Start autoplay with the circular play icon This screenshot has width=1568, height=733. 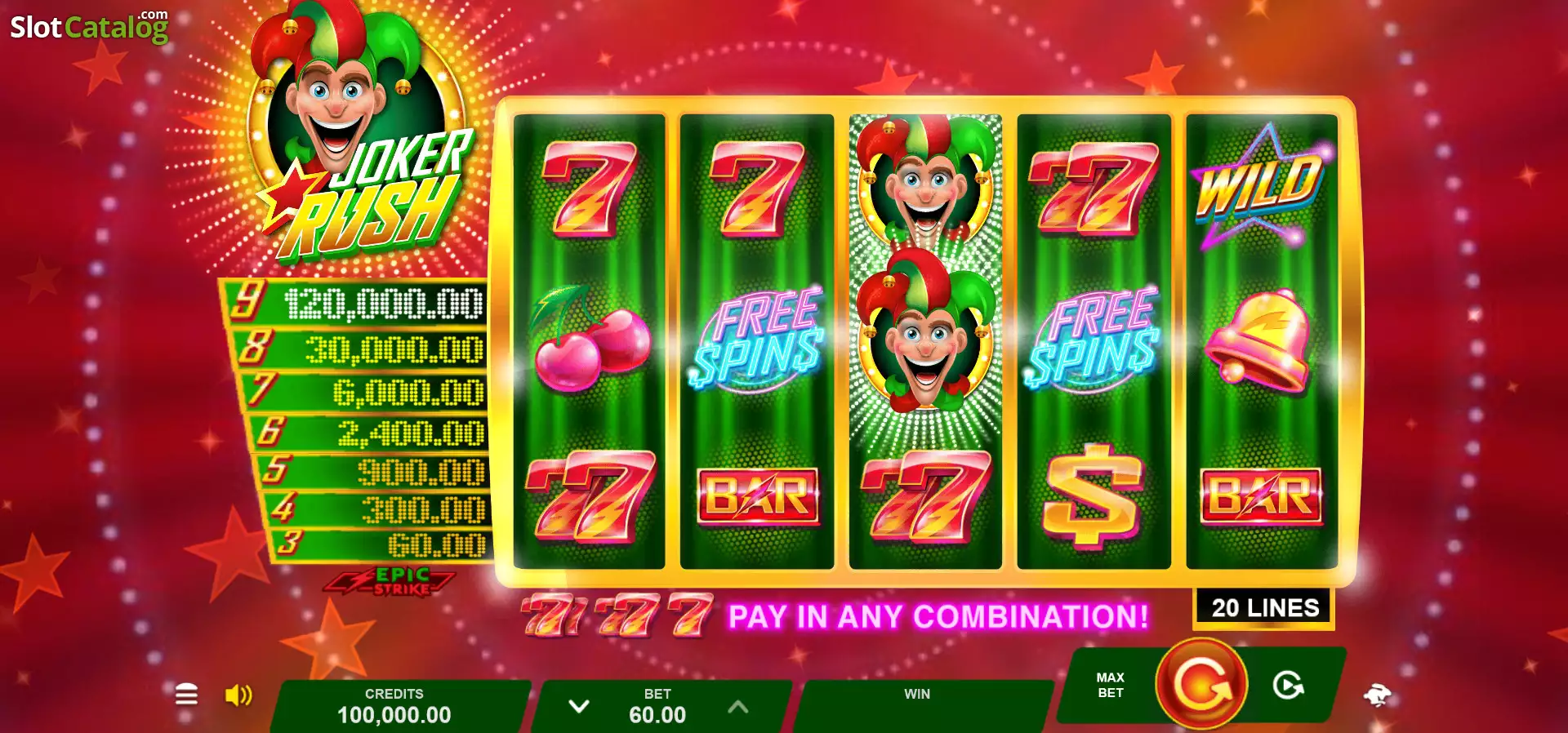pyautogui.click(x=1288, y=686)
